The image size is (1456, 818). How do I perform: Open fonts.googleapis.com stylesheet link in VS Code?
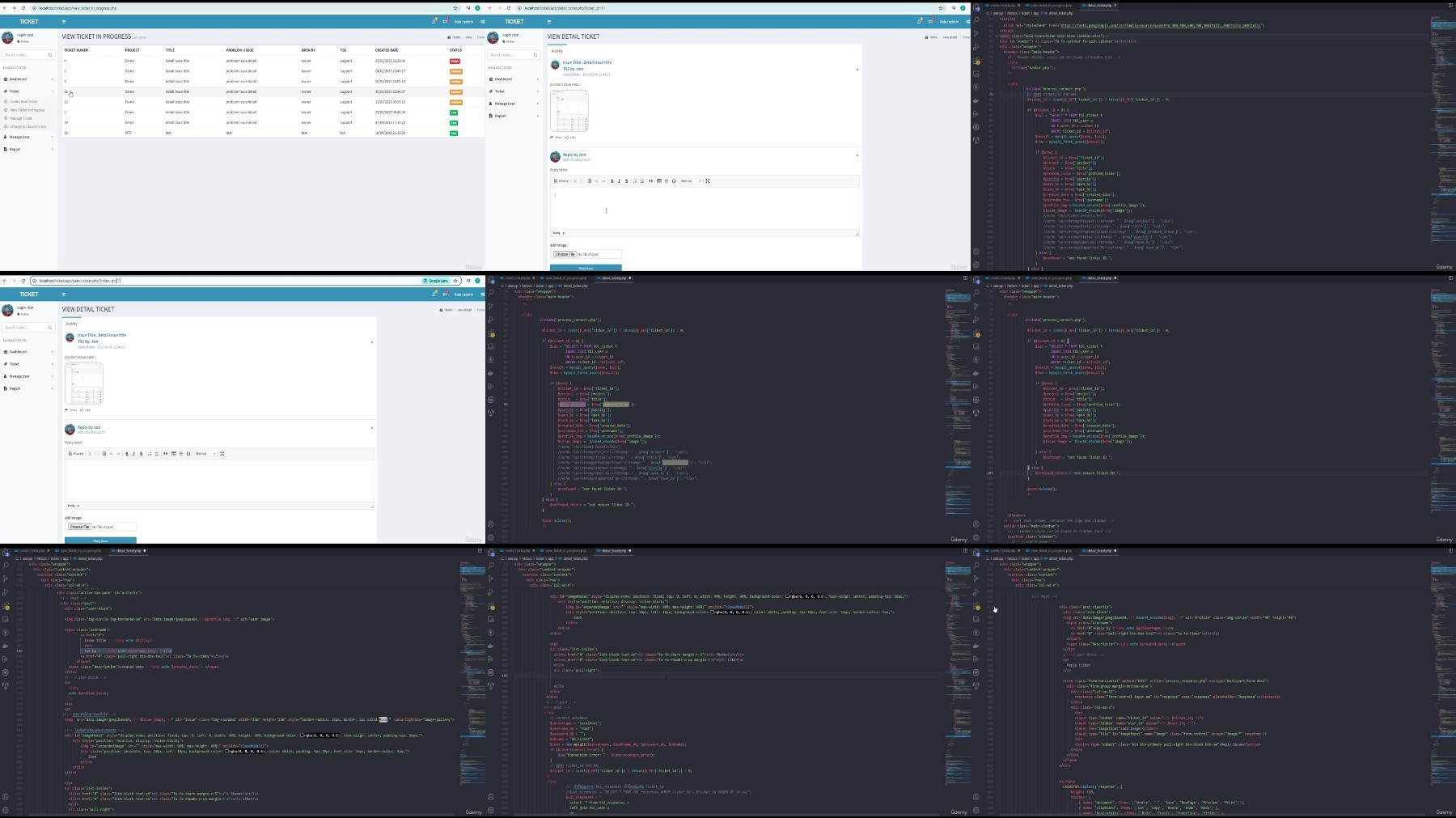pyautogui.click(x=1161, y=25)
